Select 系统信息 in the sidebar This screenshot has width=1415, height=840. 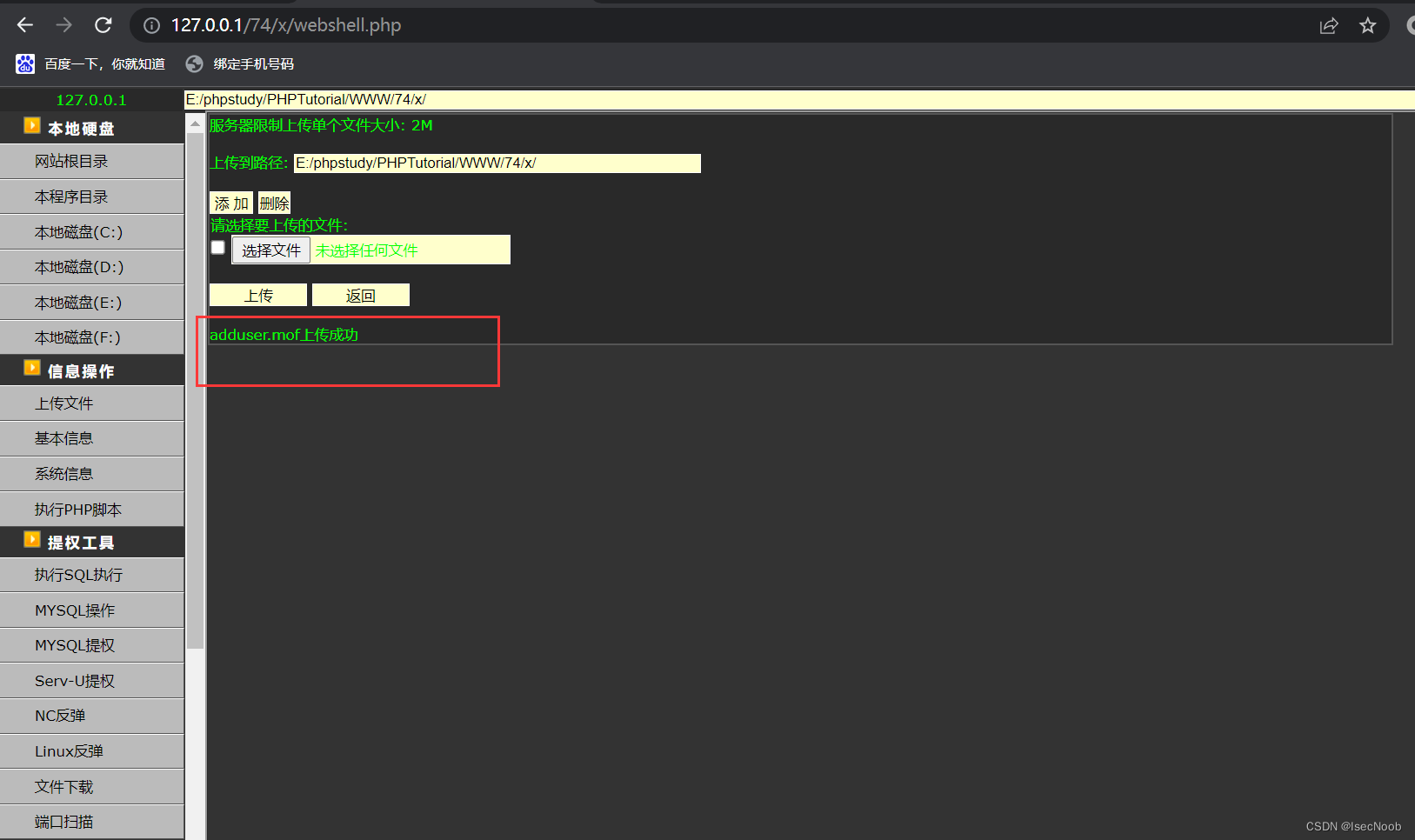(x=92, y=474)
